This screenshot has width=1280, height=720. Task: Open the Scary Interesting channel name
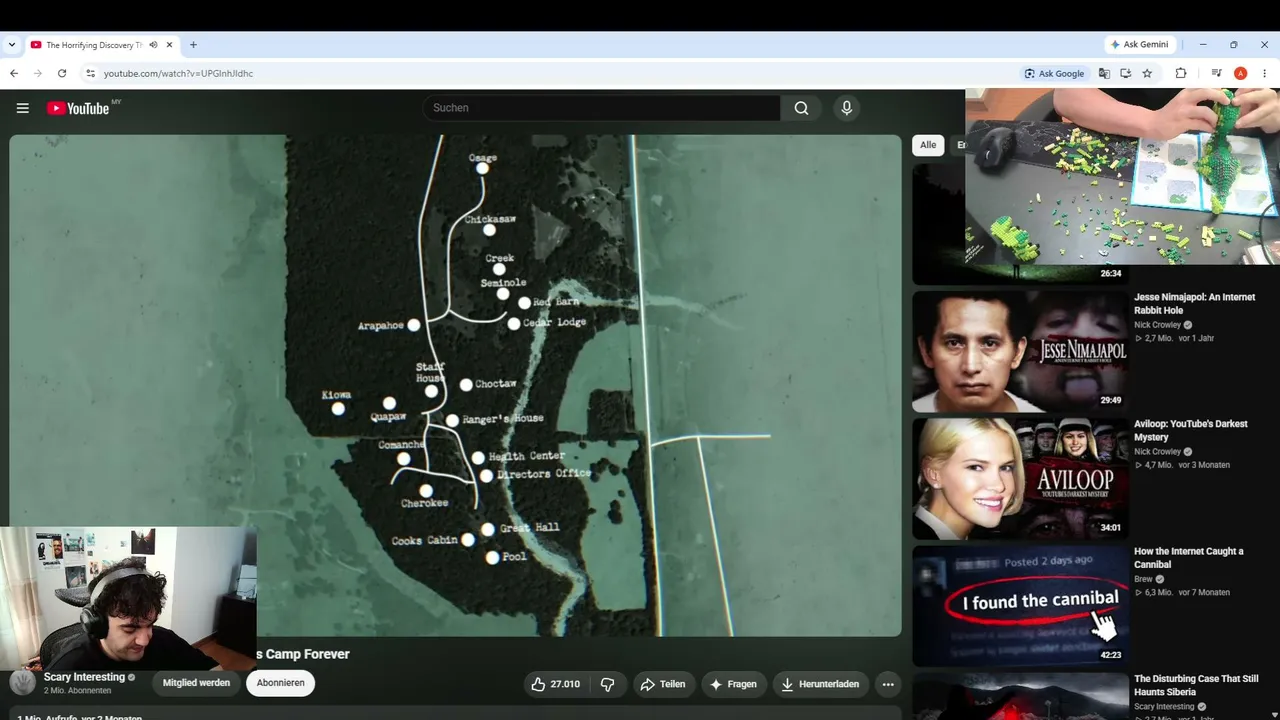coord(84,677)
